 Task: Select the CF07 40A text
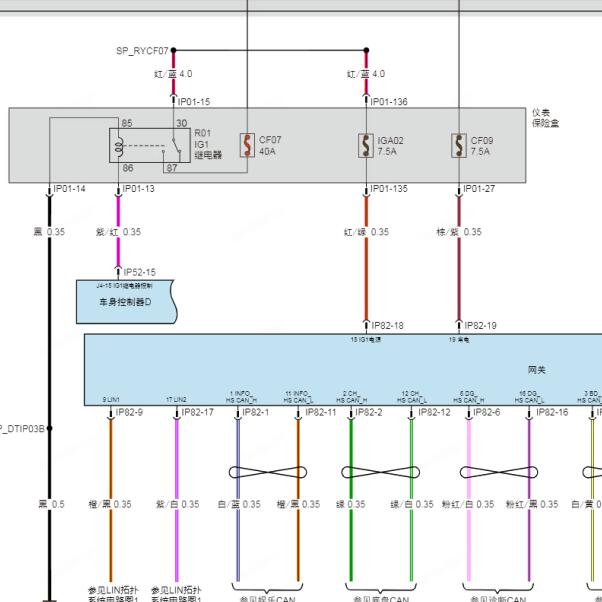point(270,146)
